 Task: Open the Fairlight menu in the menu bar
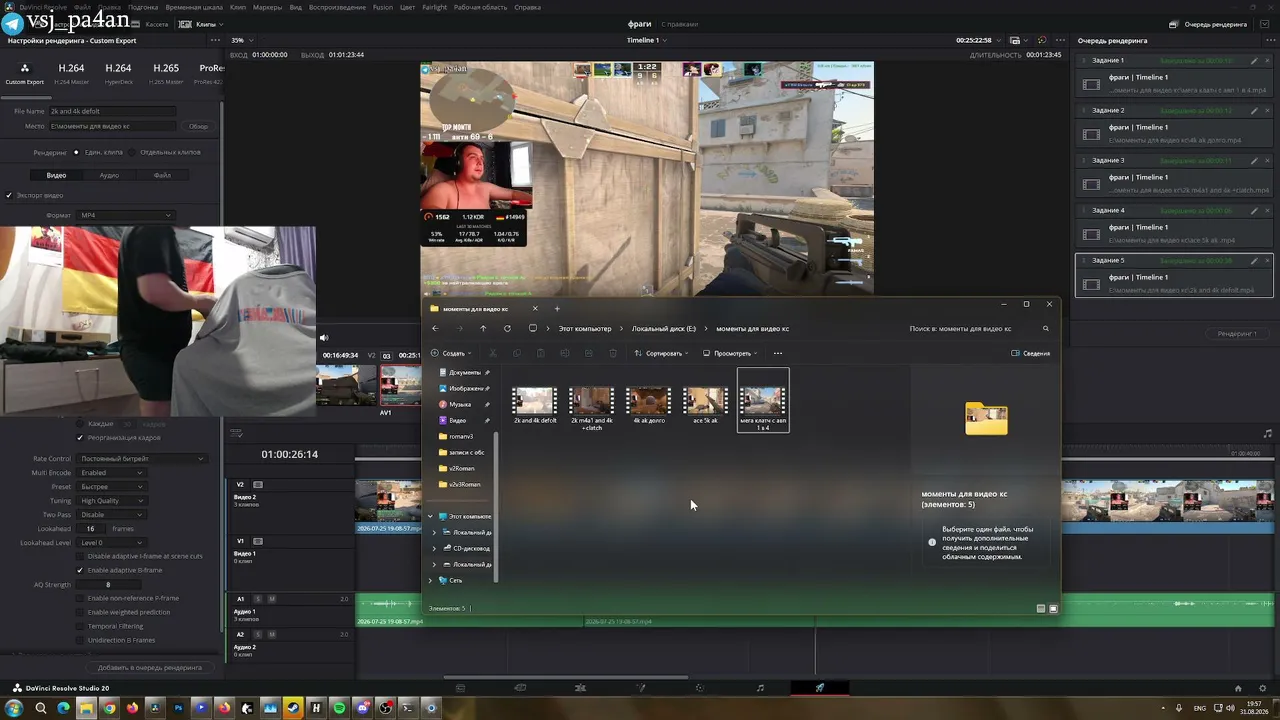(x=435, y=7)
